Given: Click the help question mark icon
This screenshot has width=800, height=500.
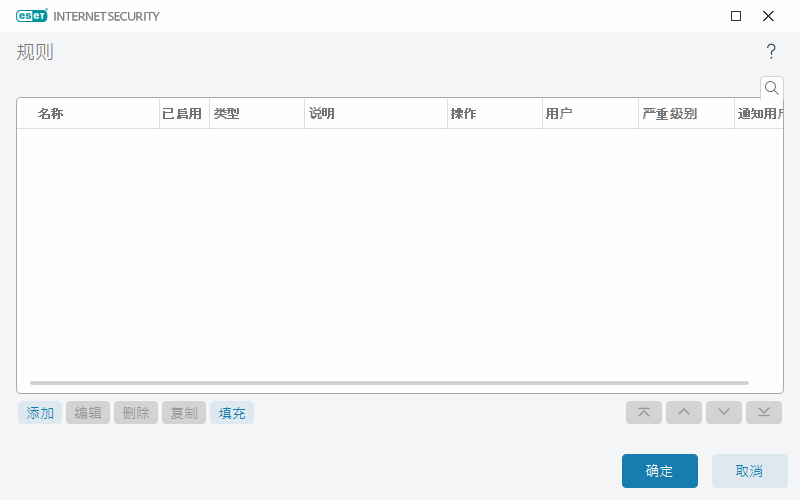Looking at the screenshot, I should point(771,52).
